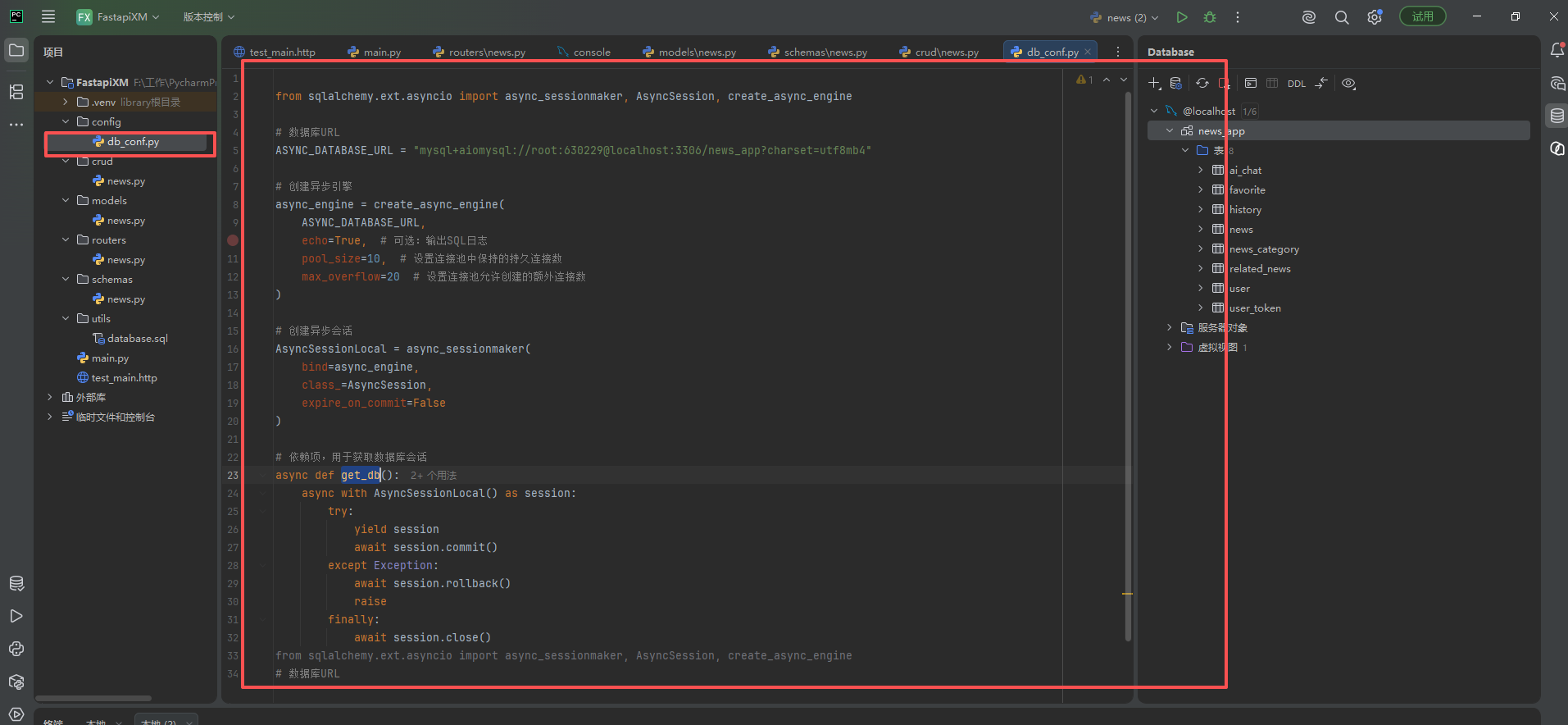Click the '2+ 个用法' usages hint
This screenshot has width=1568, height=725.
[434, 476]
